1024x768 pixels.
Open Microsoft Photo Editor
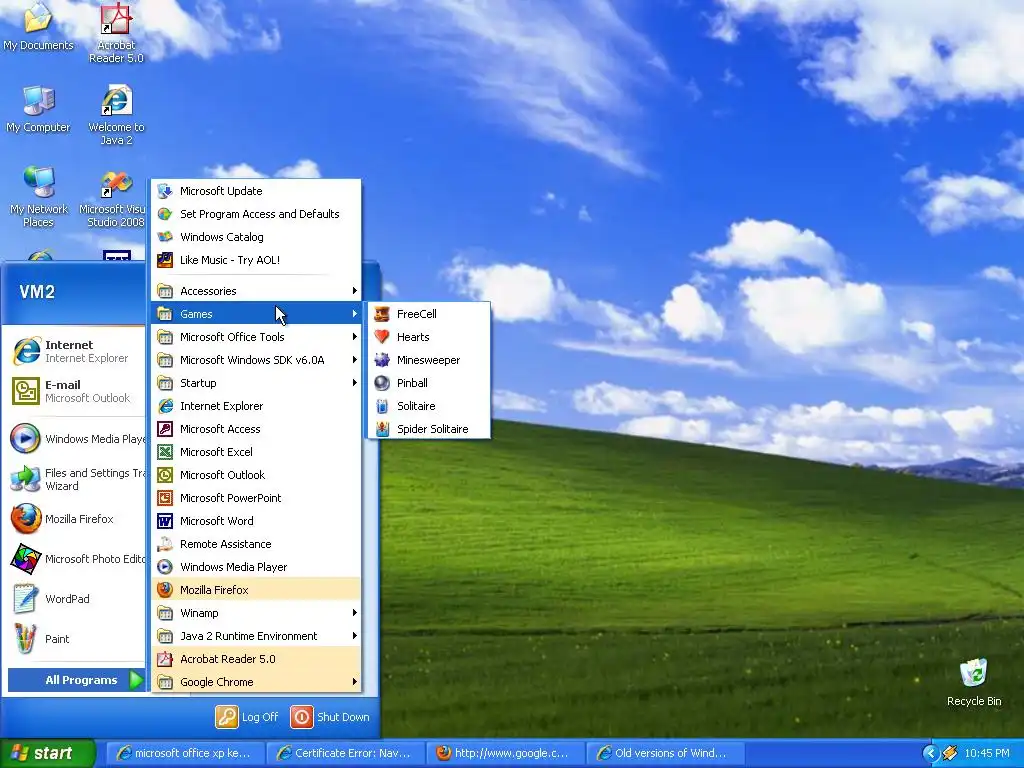click(x=76, y=559)
